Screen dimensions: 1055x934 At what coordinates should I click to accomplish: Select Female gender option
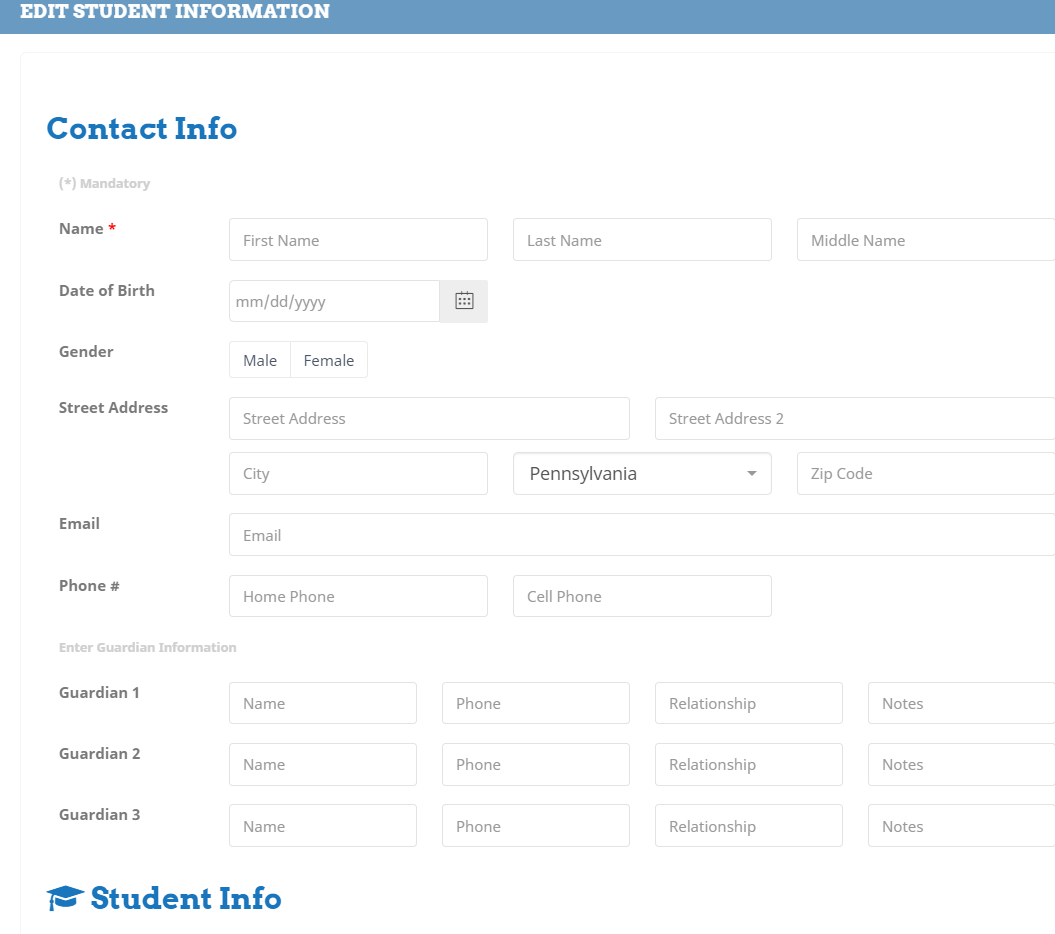click(329, 360)
